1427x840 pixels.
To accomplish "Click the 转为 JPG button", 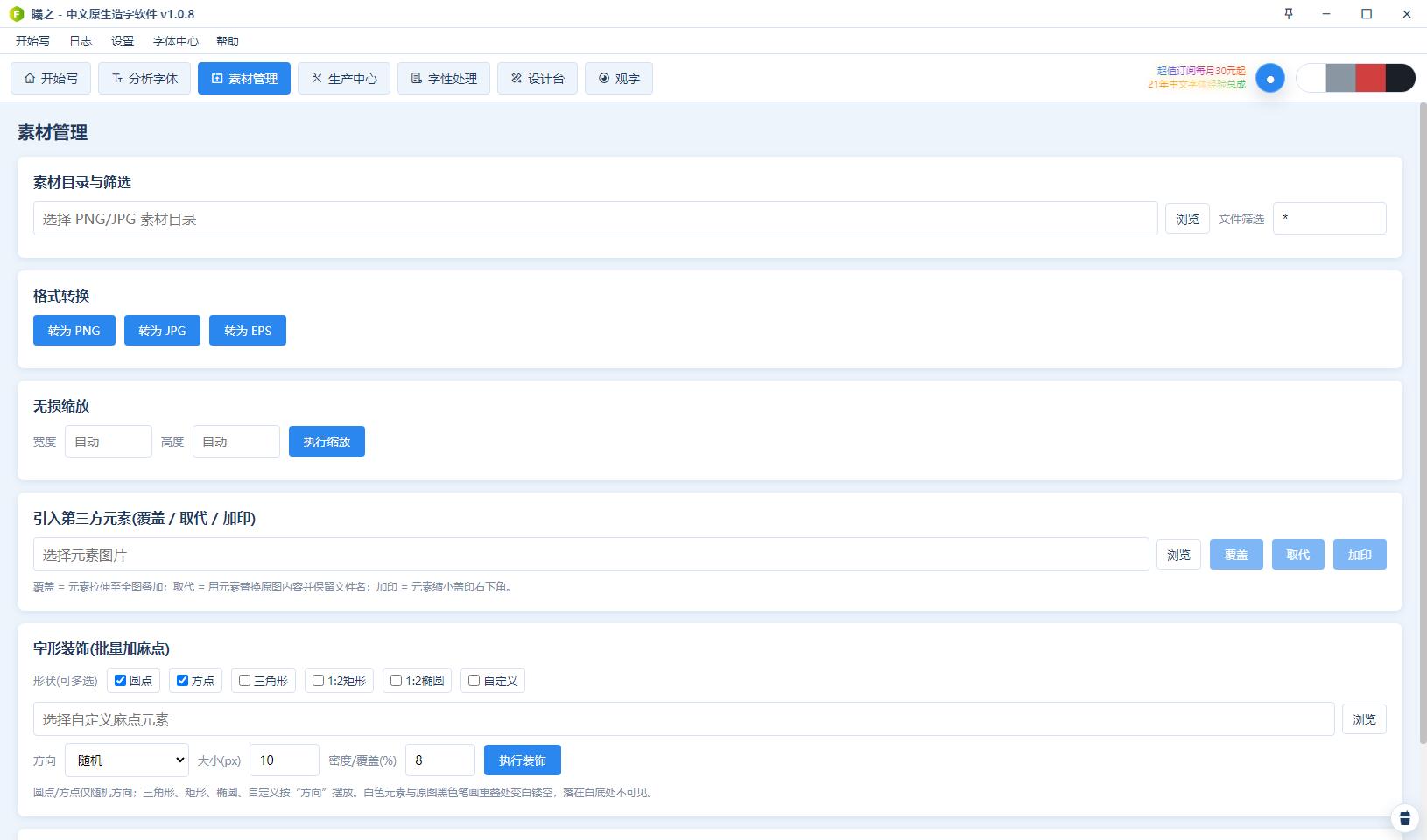I will [x=162, y=331].
